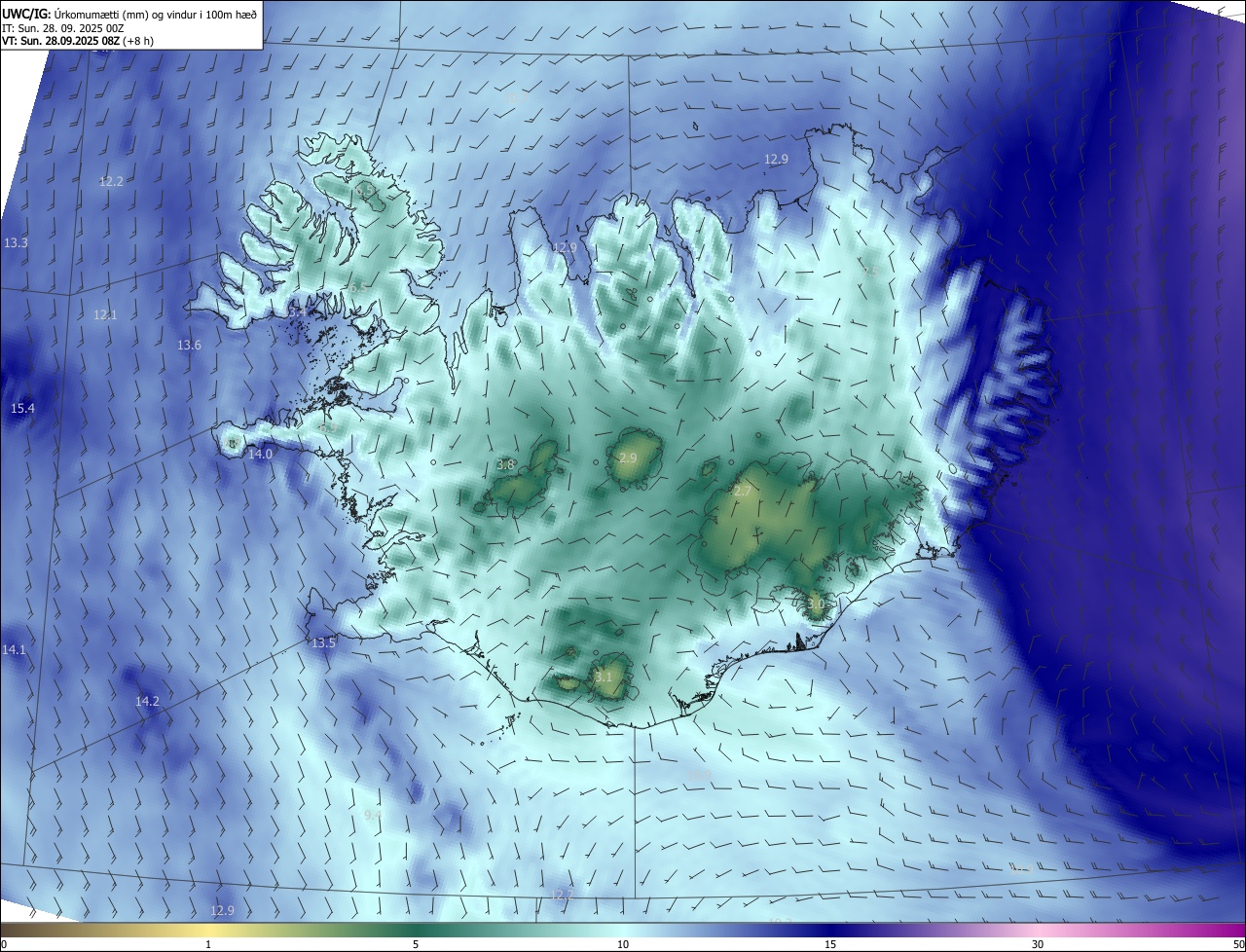Click the color scale tick label 50

[1238, 944]
